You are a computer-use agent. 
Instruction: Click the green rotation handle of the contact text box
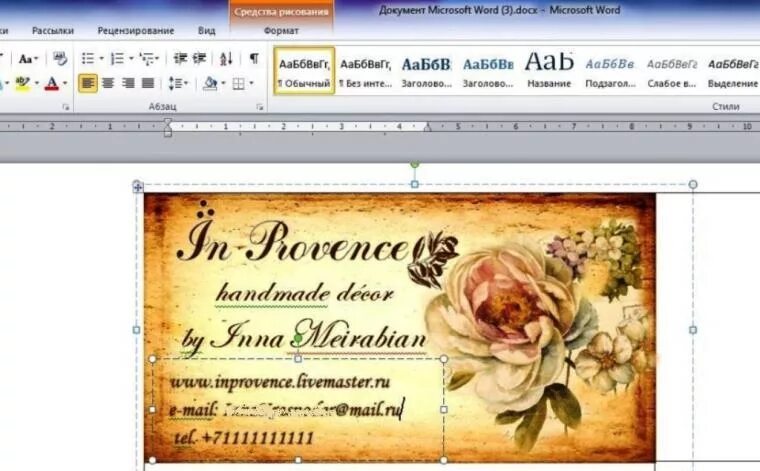[298, 338]
